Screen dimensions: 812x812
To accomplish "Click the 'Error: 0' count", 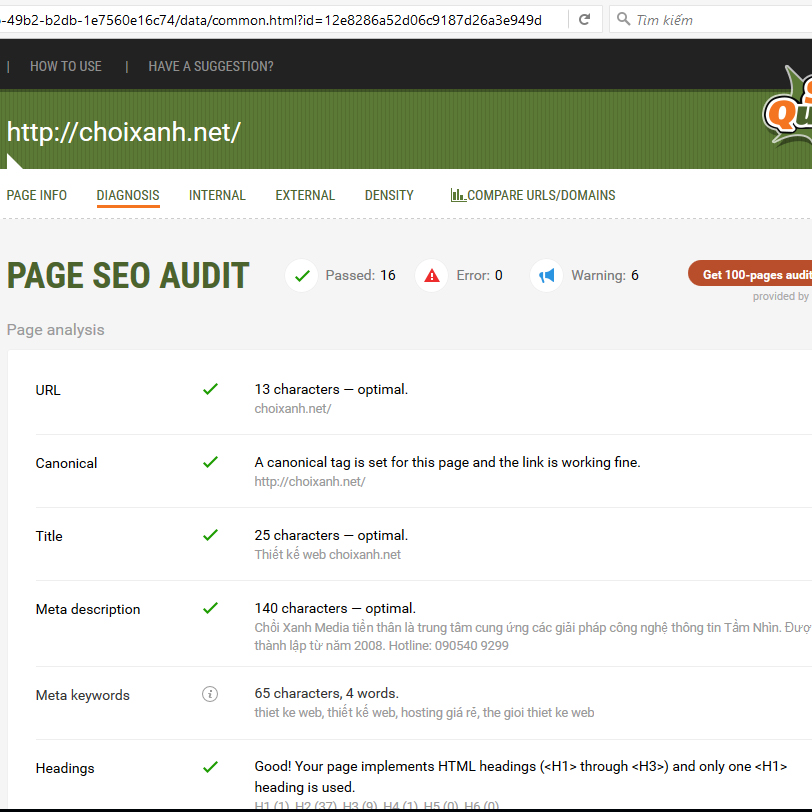I will pyautogui.click(x=479, y=276).
